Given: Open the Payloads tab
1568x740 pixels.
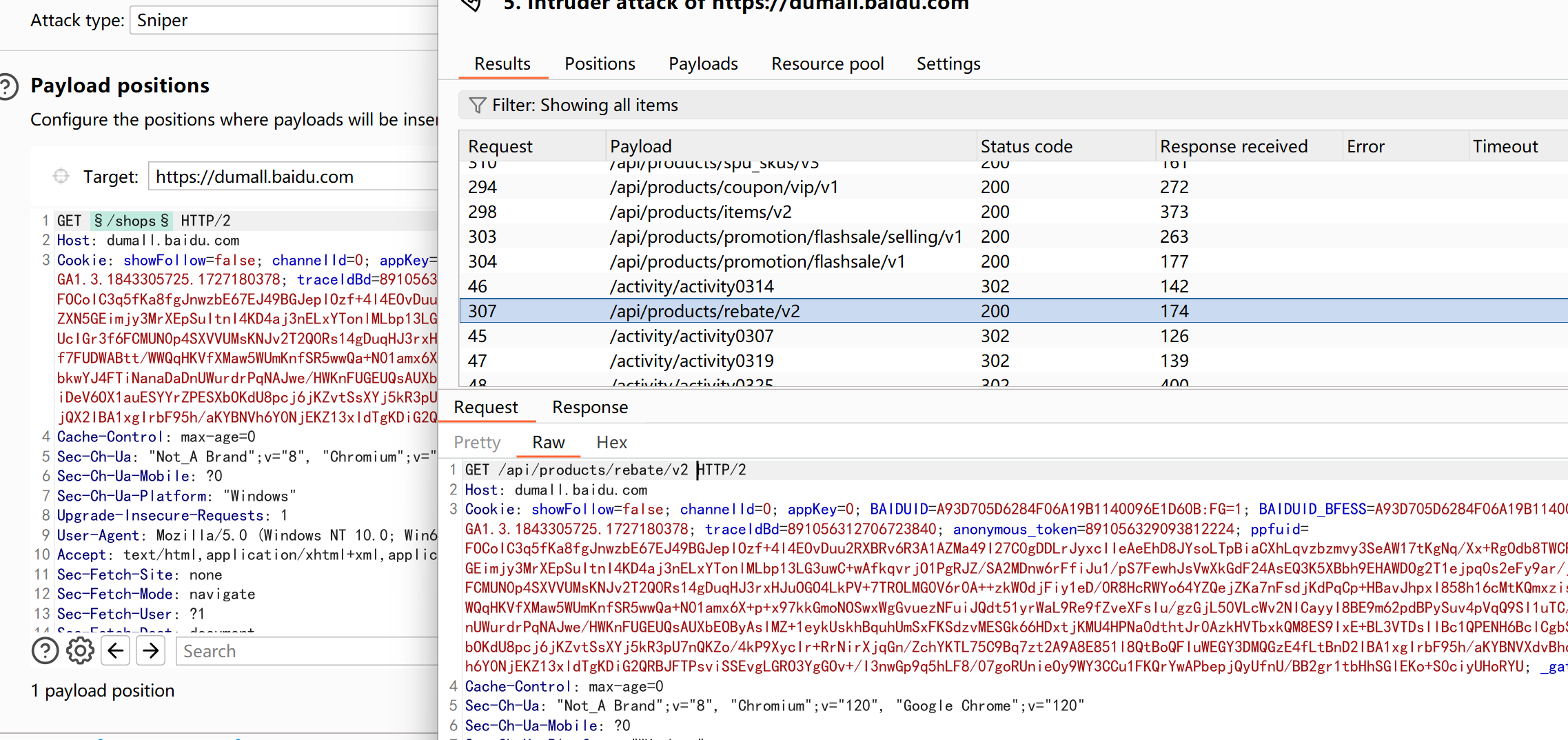Looking at the screenshot, I should pyautogui.click(x=703, y=63).
